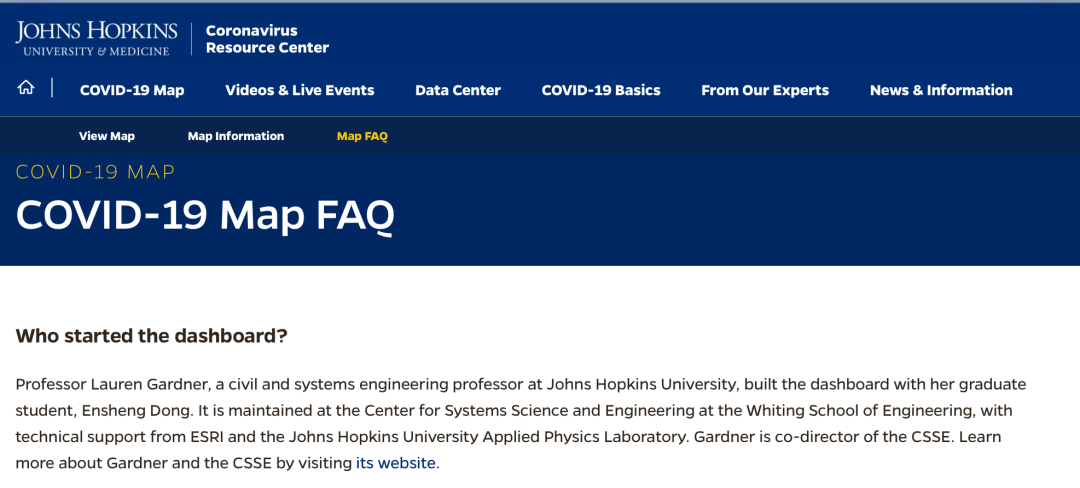The width and height of the screenshot is (1080, 488).
Task: Click the "Who started the dashboard?" question heading
Action: click(152, 336)
